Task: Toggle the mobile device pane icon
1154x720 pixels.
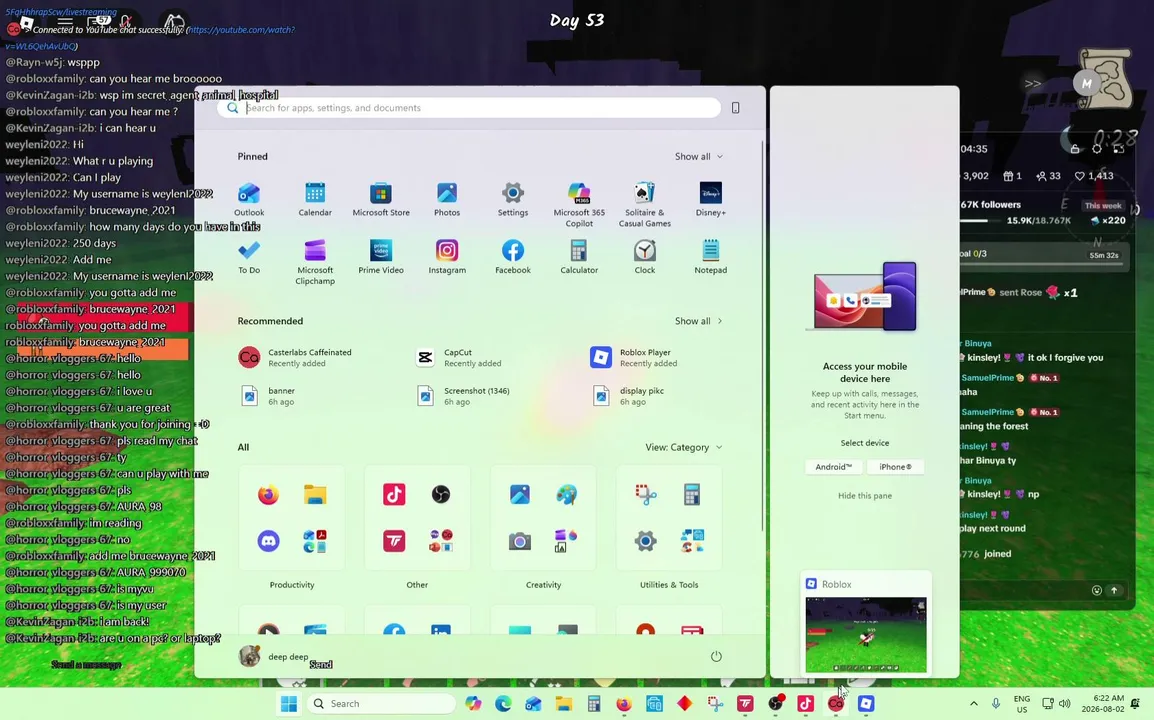Action: coord(735,107)
